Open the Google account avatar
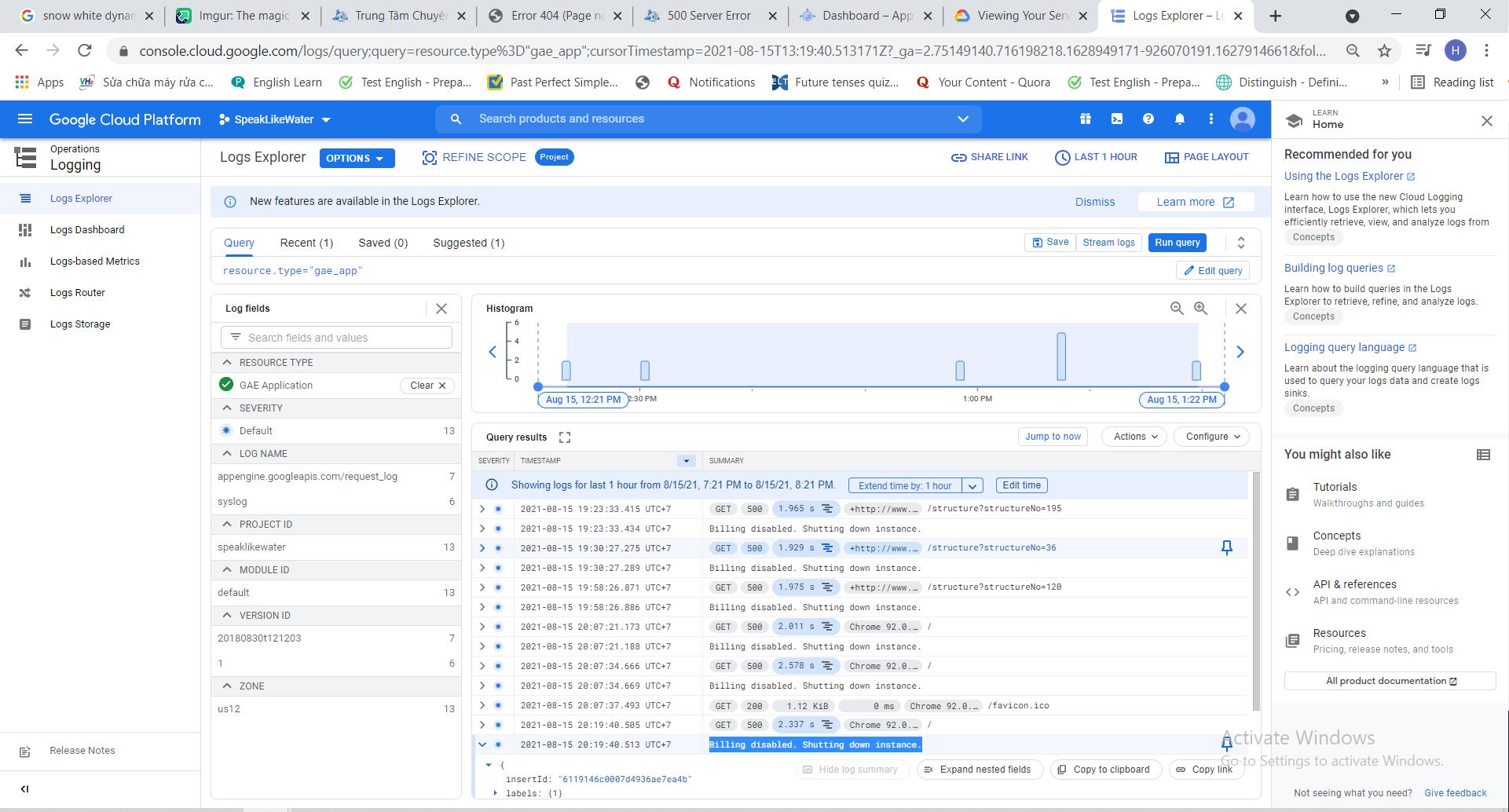The width and height of the screenshot is (1509, 812). tap(1243, 119)
